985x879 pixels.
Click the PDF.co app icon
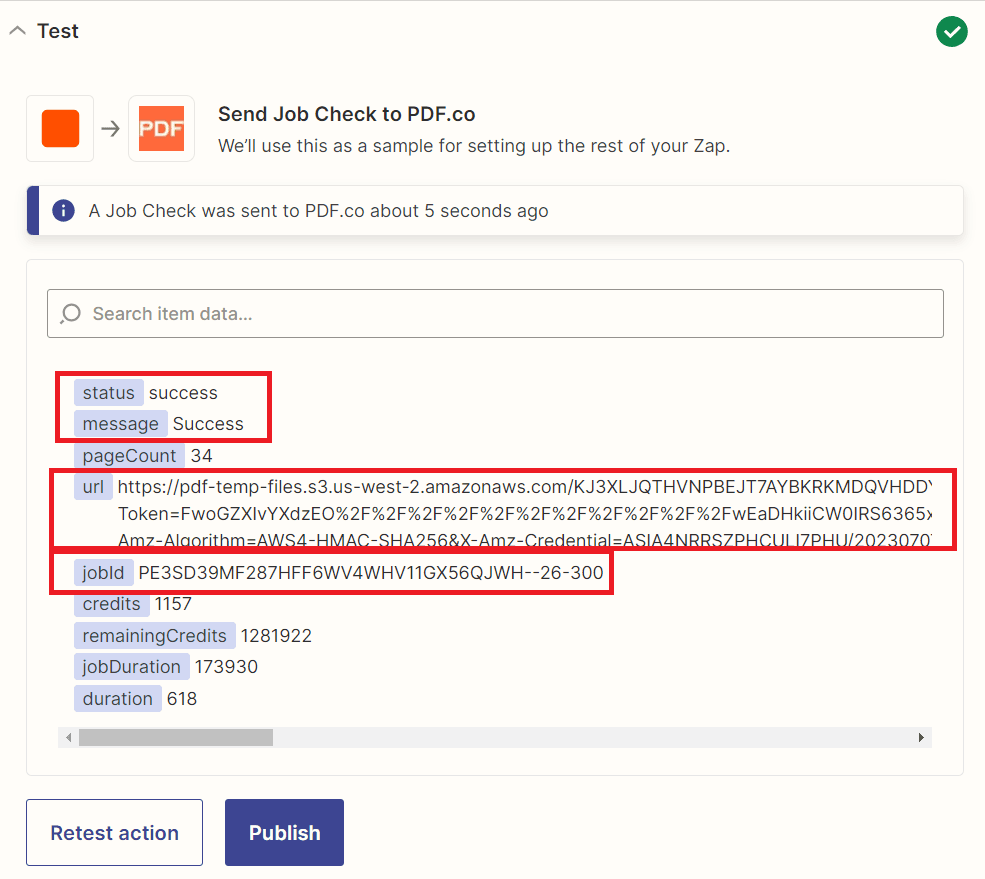click(160, 128)
